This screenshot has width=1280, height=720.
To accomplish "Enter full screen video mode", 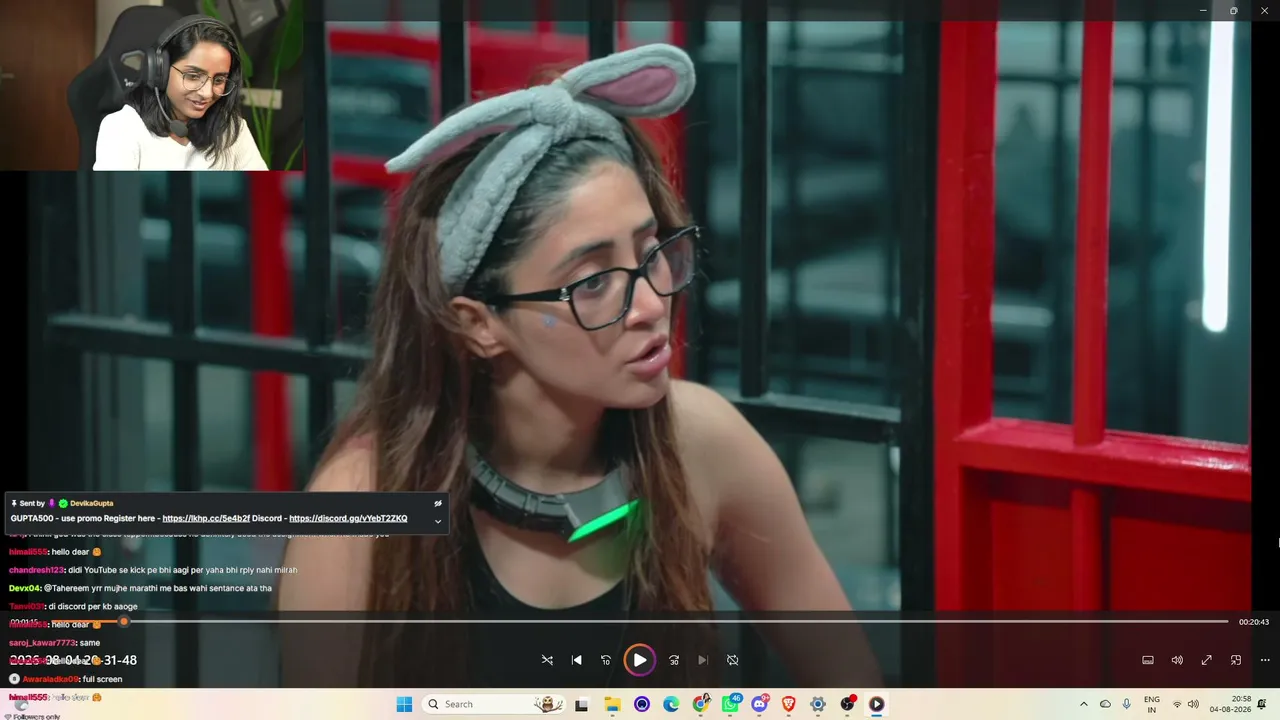I will (1206, 660).
